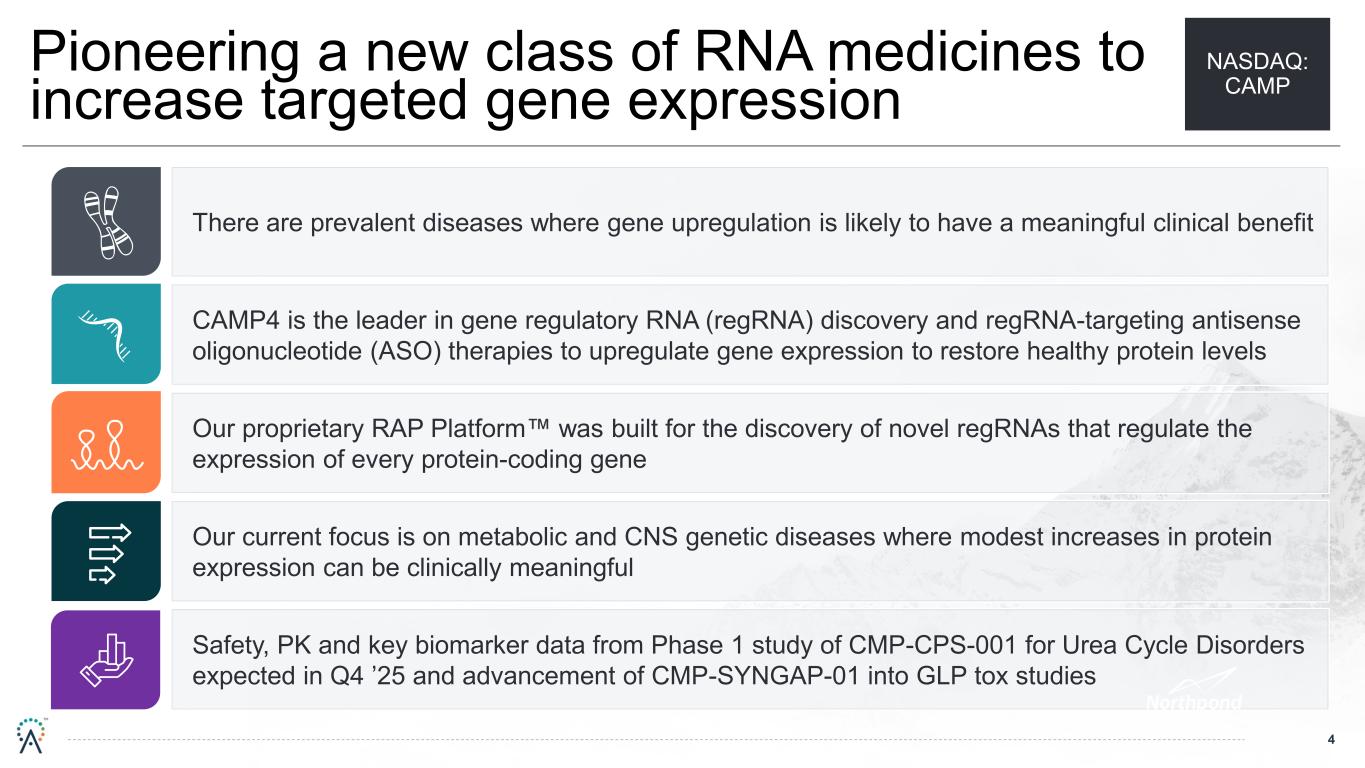
Task: Click the squiggly regRNA icon in the orange tile
Action: [x=105, y=442]
